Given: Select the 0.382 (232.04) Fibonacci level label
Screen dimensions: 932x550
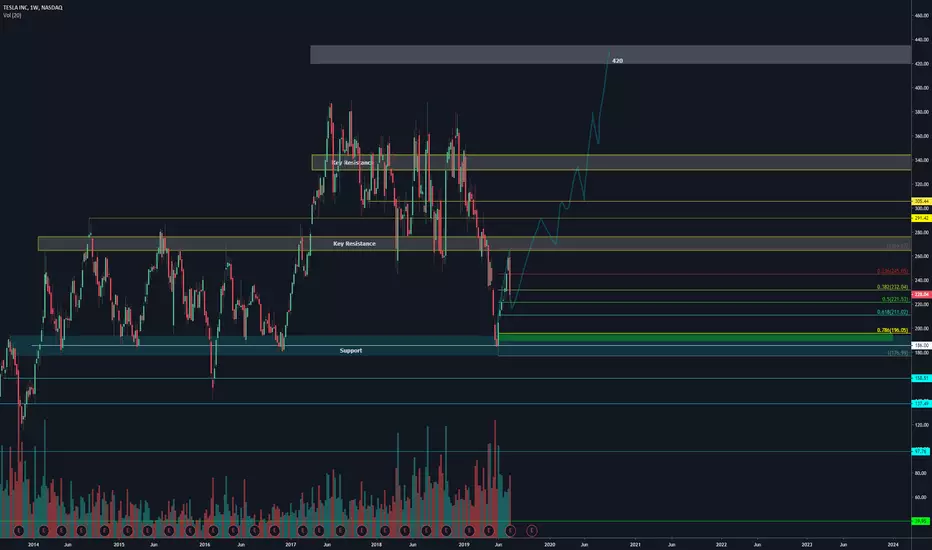Looking at the screenshot, I should tap(892, 287).
